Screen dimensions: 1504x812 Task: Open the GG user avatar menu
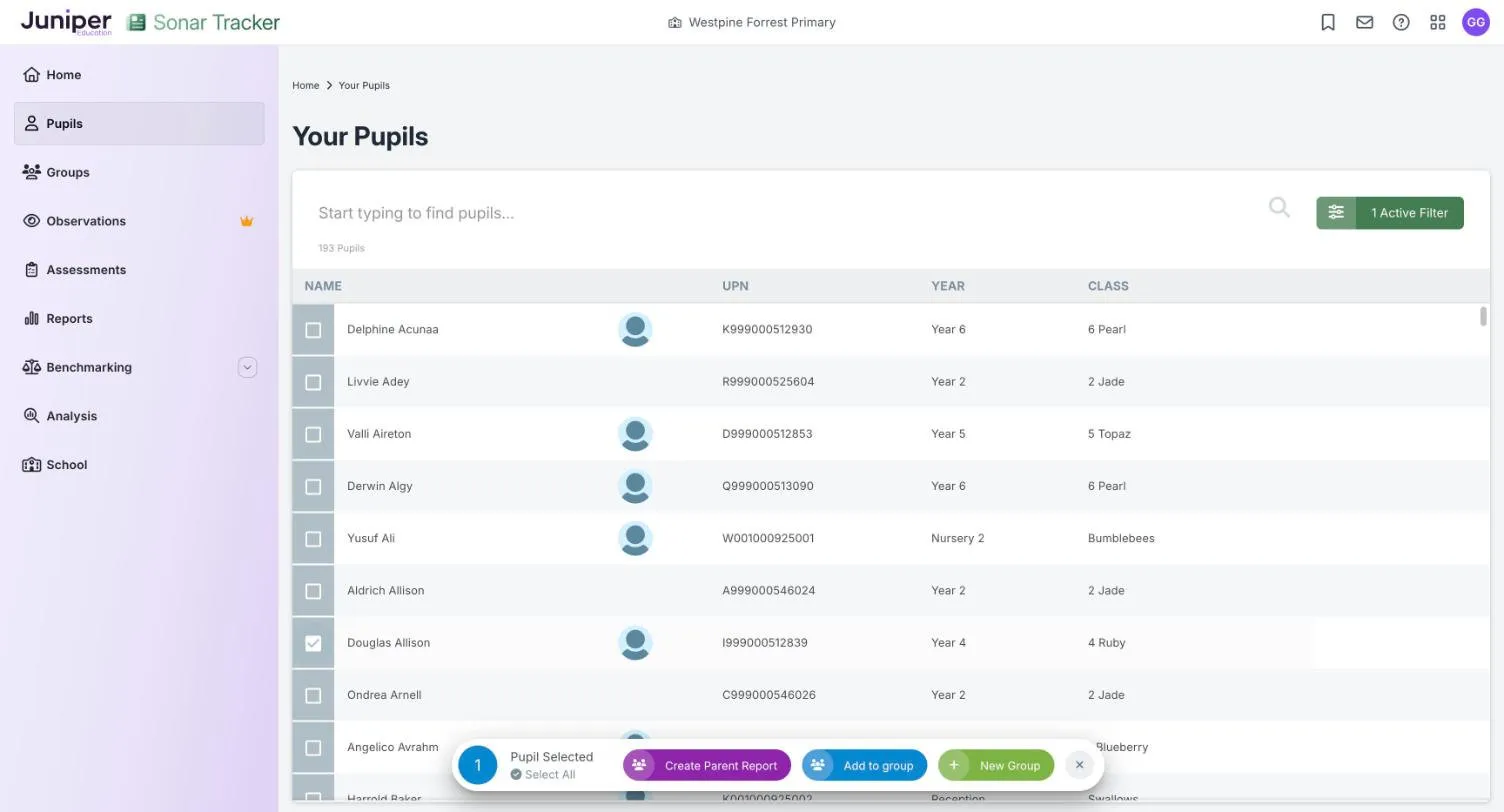[x=1476, y=22]
